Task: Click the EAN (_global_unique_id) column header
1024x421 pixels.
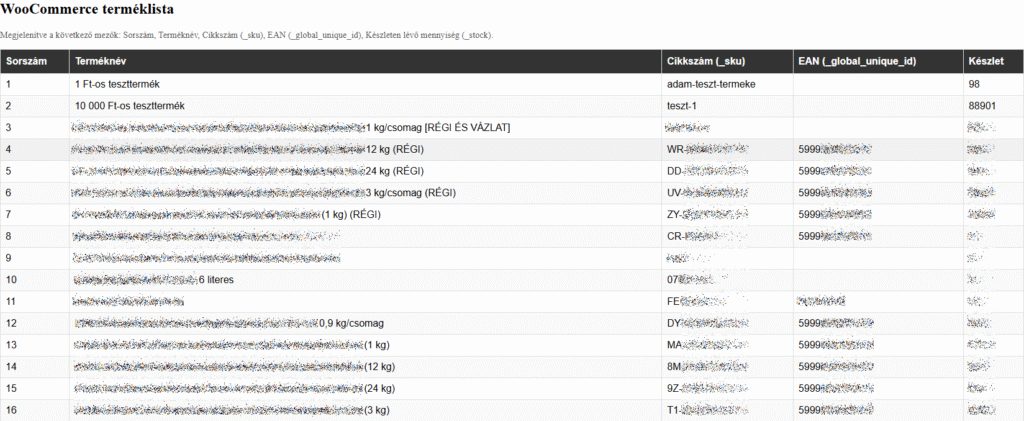Action: click(857, 62)
